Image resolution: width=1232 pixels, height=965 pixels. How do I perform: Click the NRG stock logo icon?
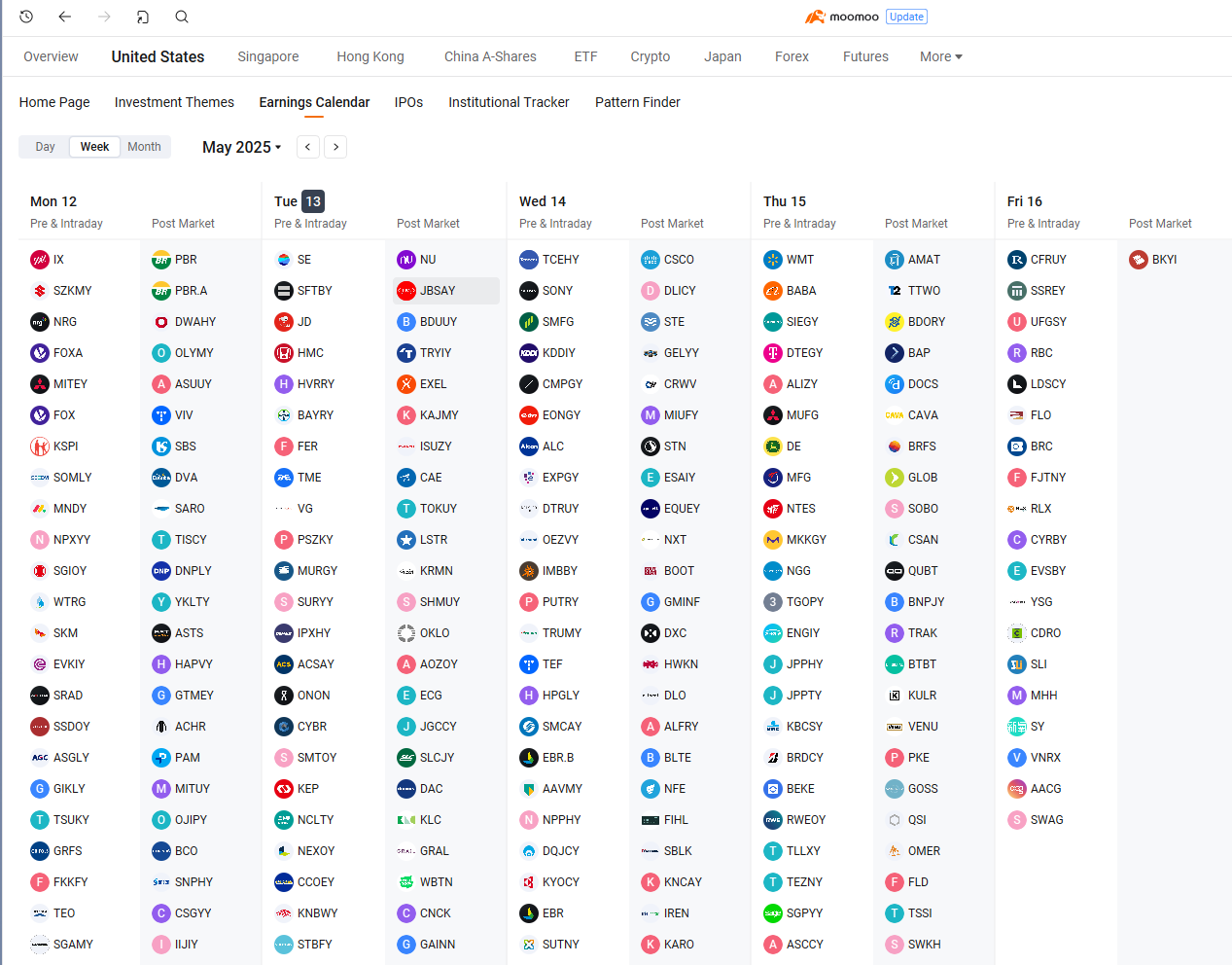tap(40, 322)
